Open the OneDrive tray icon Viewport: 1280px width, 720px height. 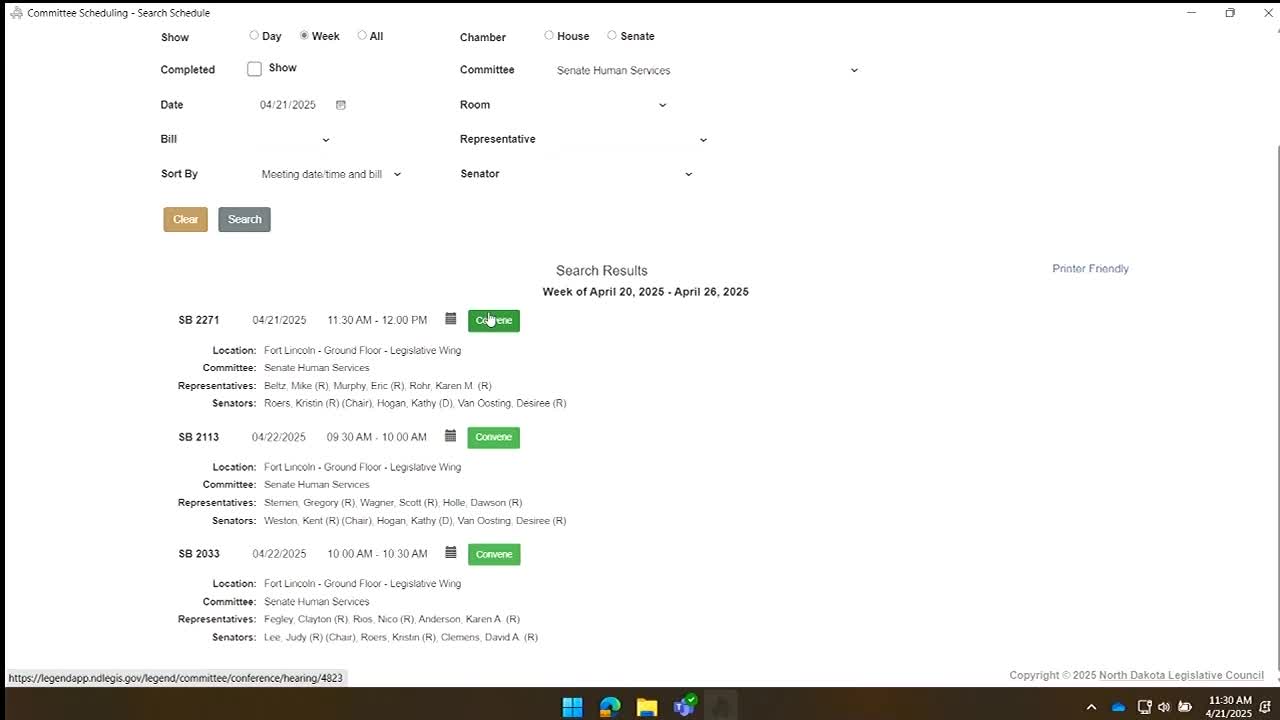click(x=1119, y=707)
